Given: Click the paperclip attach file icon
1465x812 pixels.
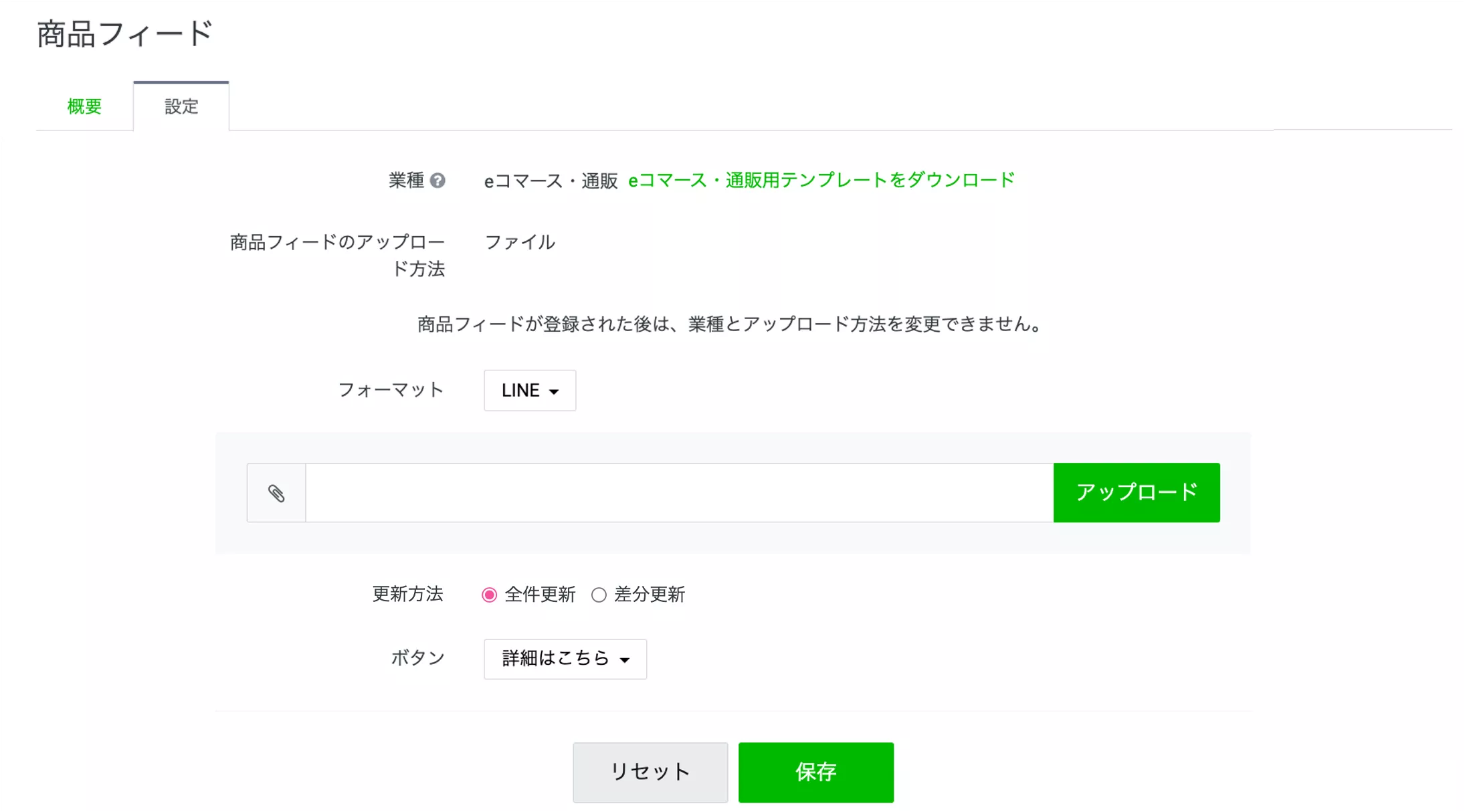Looking at the screenshot, I should [276, 493].
